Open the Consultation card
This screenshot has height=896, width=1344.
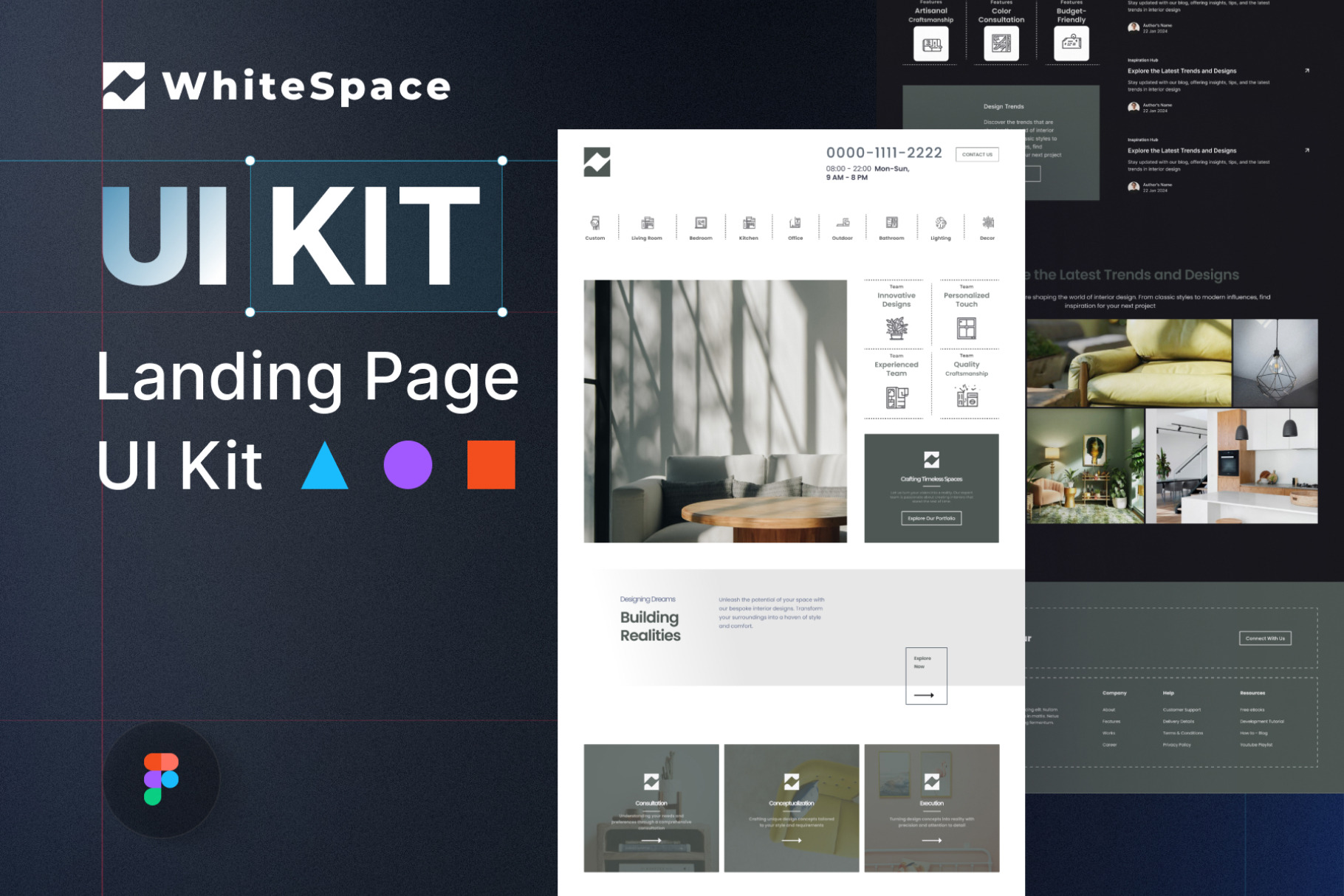point(651,808)
